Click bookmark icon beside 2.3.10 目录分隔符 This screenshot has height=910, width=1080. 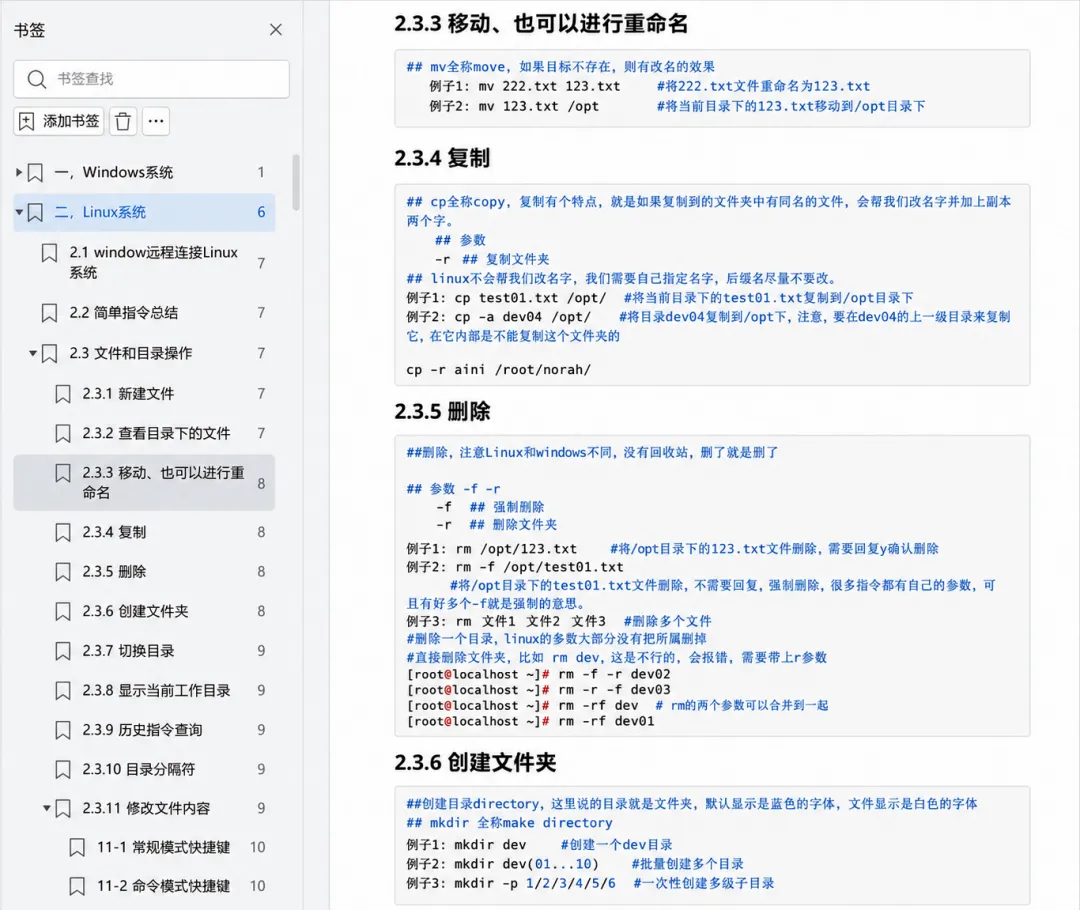[x=63, y=769]
